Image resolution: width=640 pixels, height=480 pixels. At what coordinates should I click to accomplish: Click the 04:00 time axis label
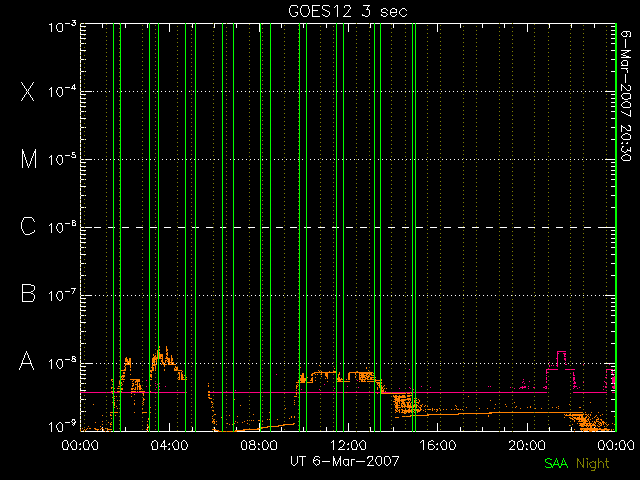pos(169,445)
